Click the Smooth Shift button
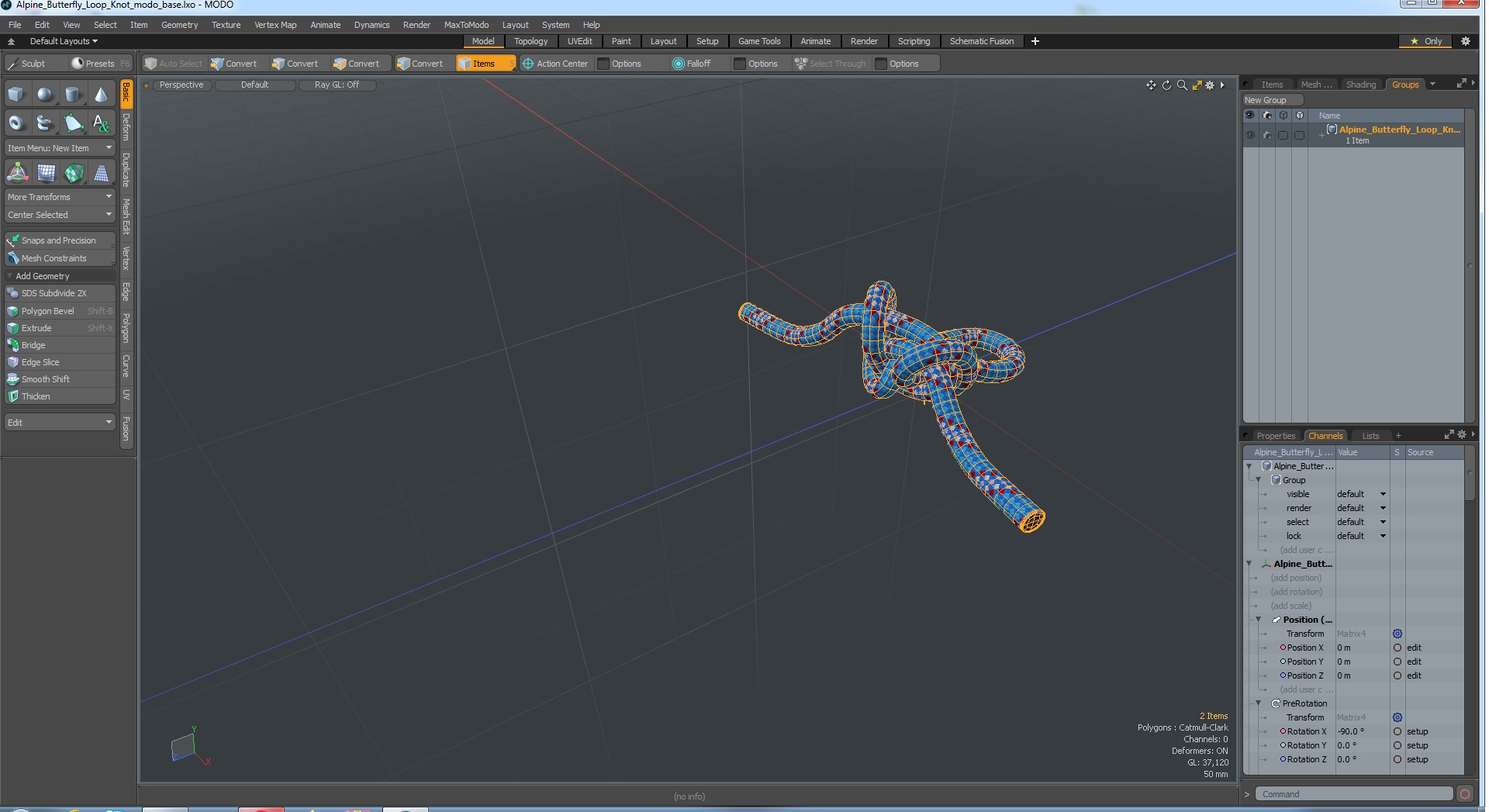The width and height of the screenshot is (1489, 812). 60,379
